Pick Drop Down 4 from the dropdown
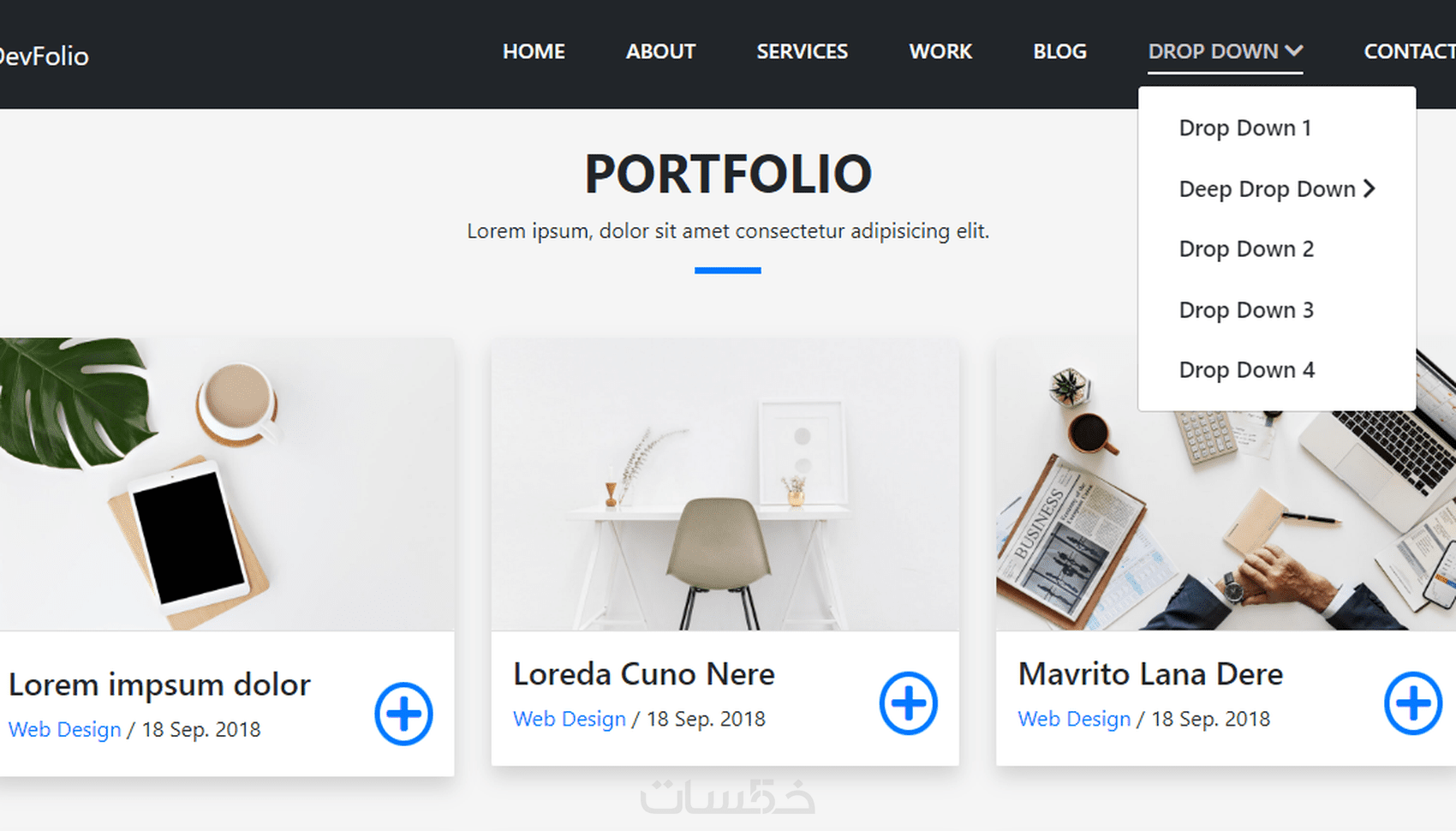 pyautogui.click(x=1247, y=369)
